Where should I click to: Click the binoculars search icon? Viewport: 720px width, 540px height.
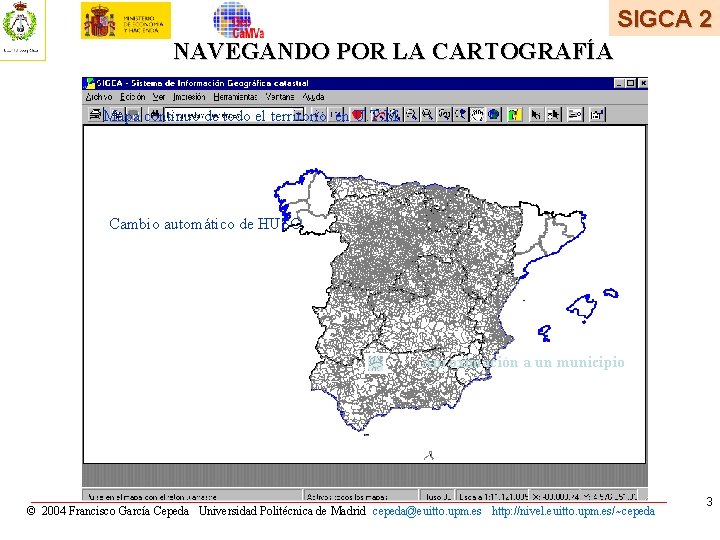(x=156, y=114)
